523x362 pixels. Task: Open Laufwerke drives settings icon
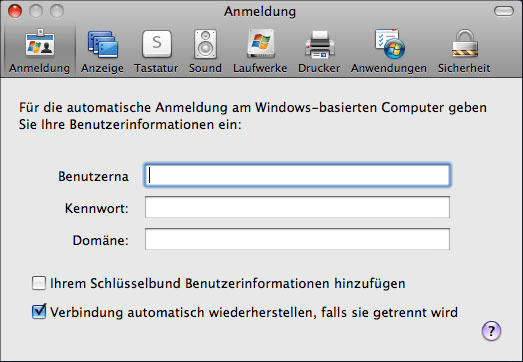tap(260, 44)
